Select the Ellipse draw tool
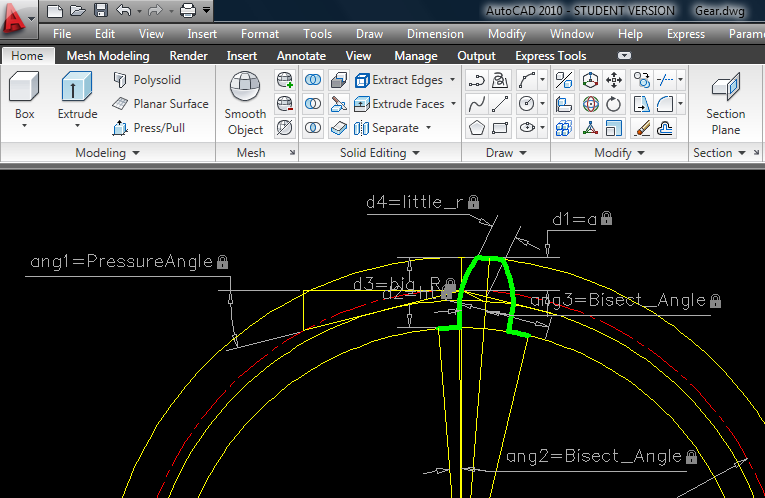 tap(527, 128)
